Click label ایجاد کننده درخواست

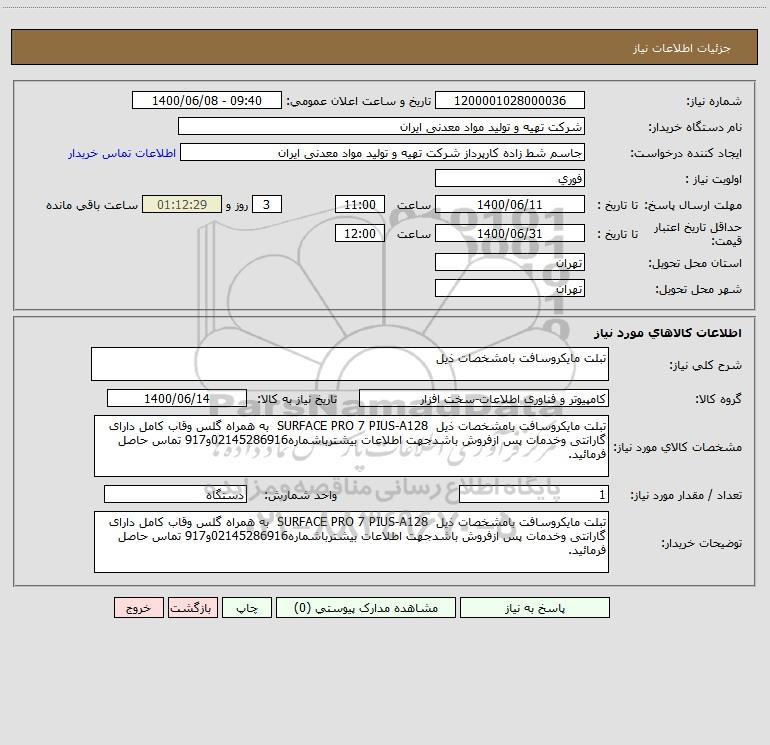[686, 153]
